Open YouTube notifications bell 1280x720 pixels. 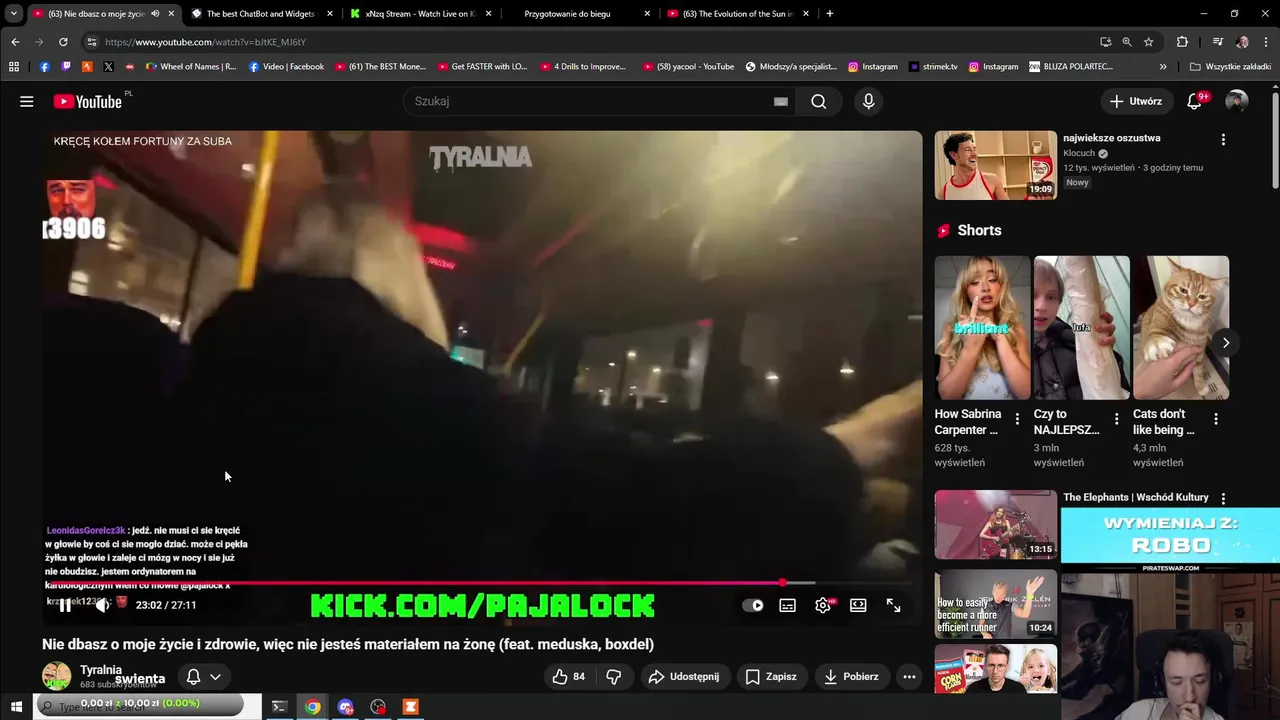(1194, 101)
